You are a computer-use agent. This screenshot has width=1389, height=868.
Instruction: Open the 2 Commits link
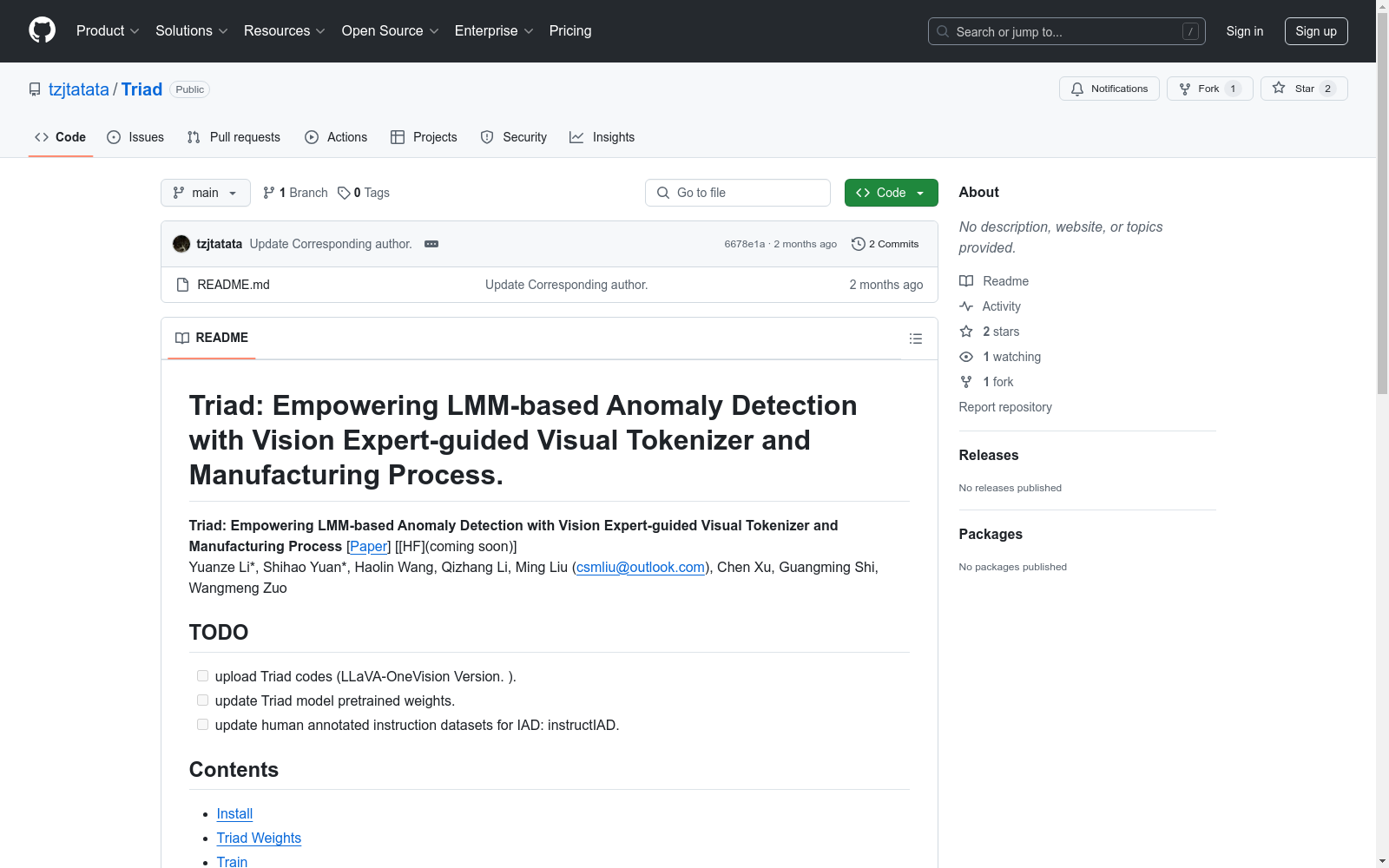[885, 244]
